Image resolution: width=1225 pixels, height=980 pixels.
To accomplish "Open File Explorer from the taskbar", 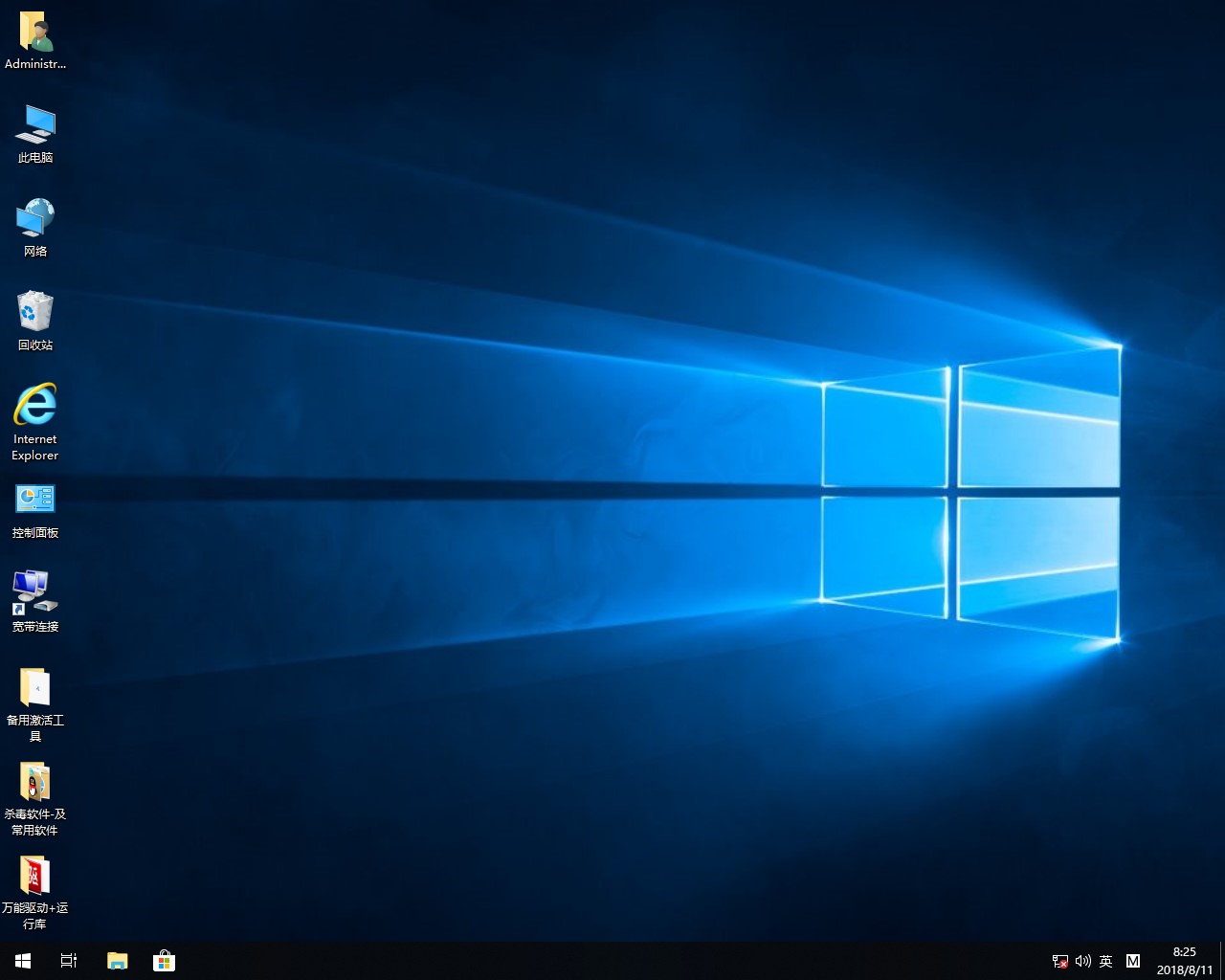I will coord(117,961).
